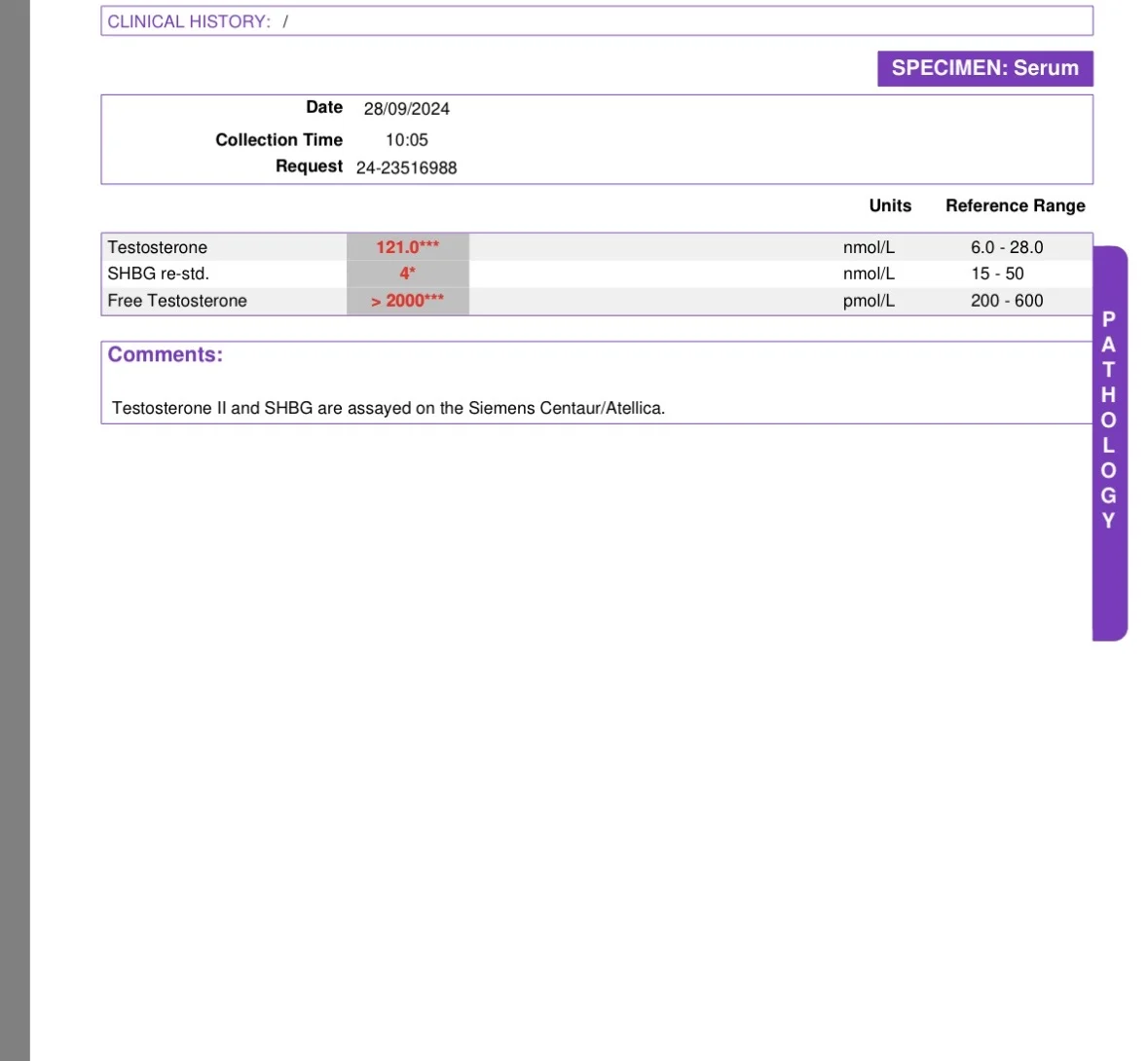Click the report date 28/09/2024
1148x1061 pixels.
(x=406, y=109)
